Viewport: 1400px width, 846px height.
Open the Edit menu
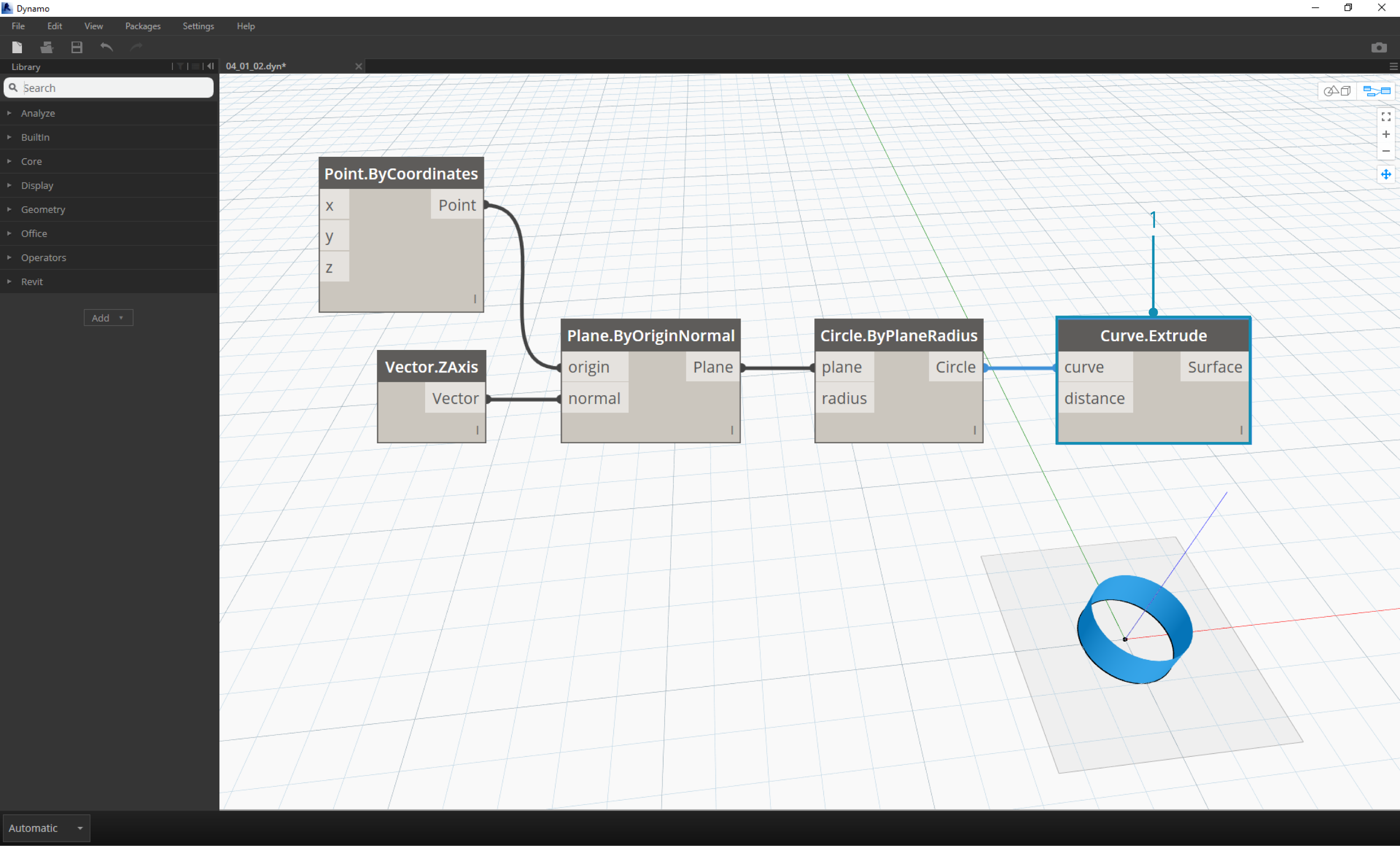(55, 26)
